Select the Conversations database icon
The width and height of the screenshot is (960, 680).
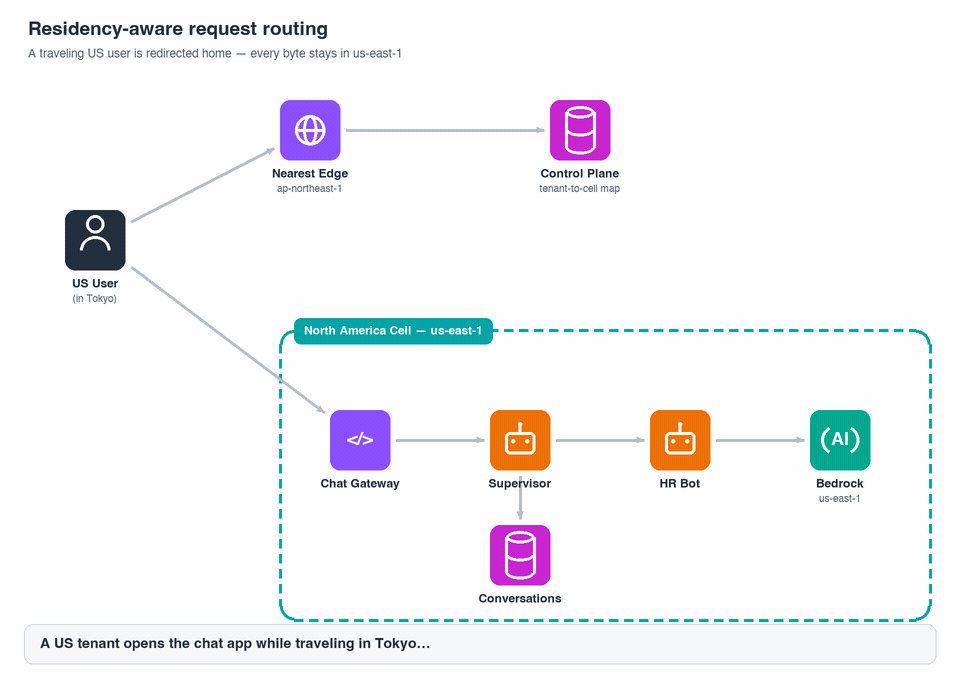click(x=520, y=555)
